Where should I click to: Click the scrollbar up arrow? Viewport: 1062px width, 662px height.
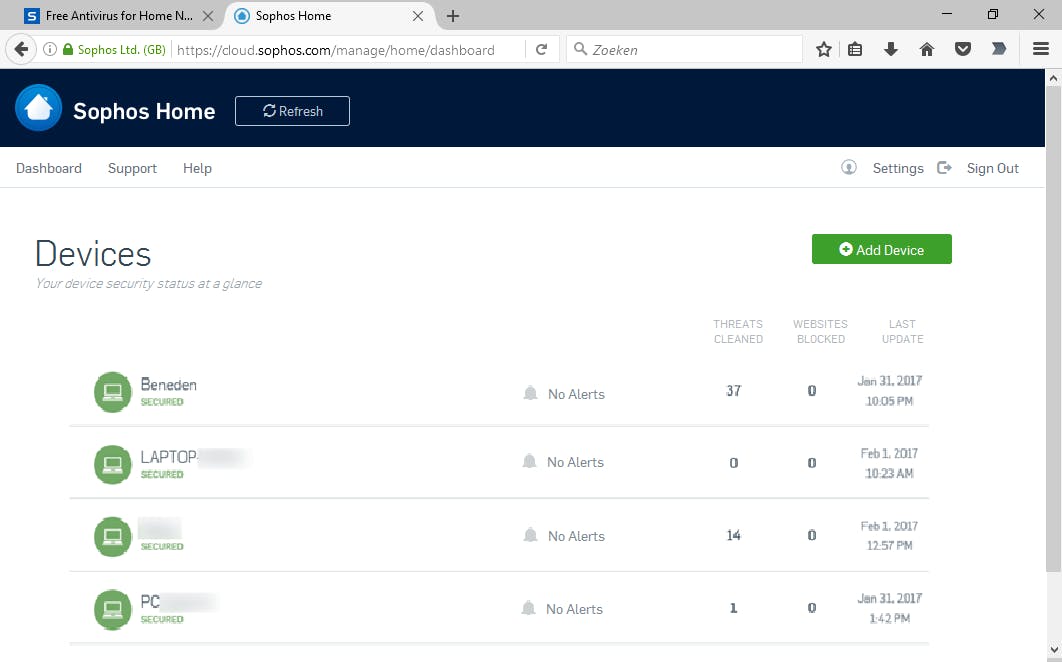click(x=1053, y=78)
